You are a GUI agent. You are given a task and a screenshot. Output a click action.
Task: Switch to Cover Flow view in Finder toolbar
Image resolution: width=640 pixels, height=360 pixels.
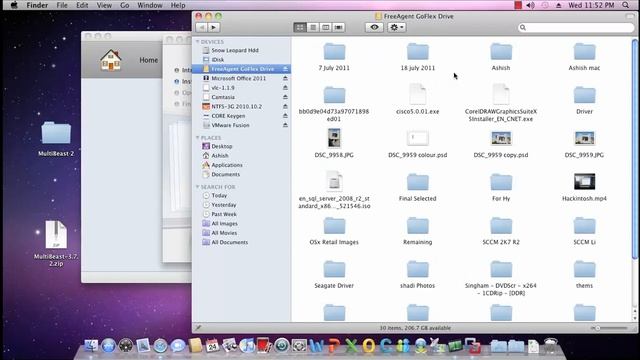point(338,27)
